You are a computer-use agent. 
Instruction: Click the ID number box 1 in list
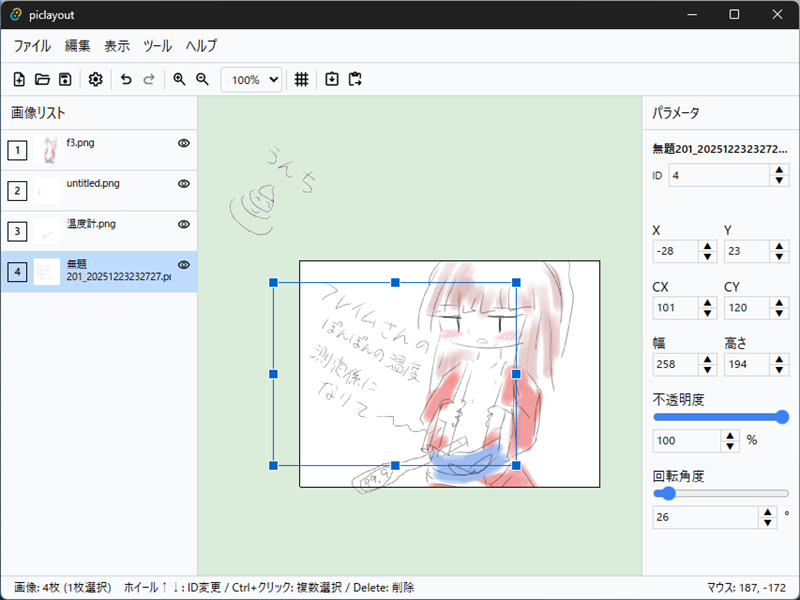coord(17,150)
